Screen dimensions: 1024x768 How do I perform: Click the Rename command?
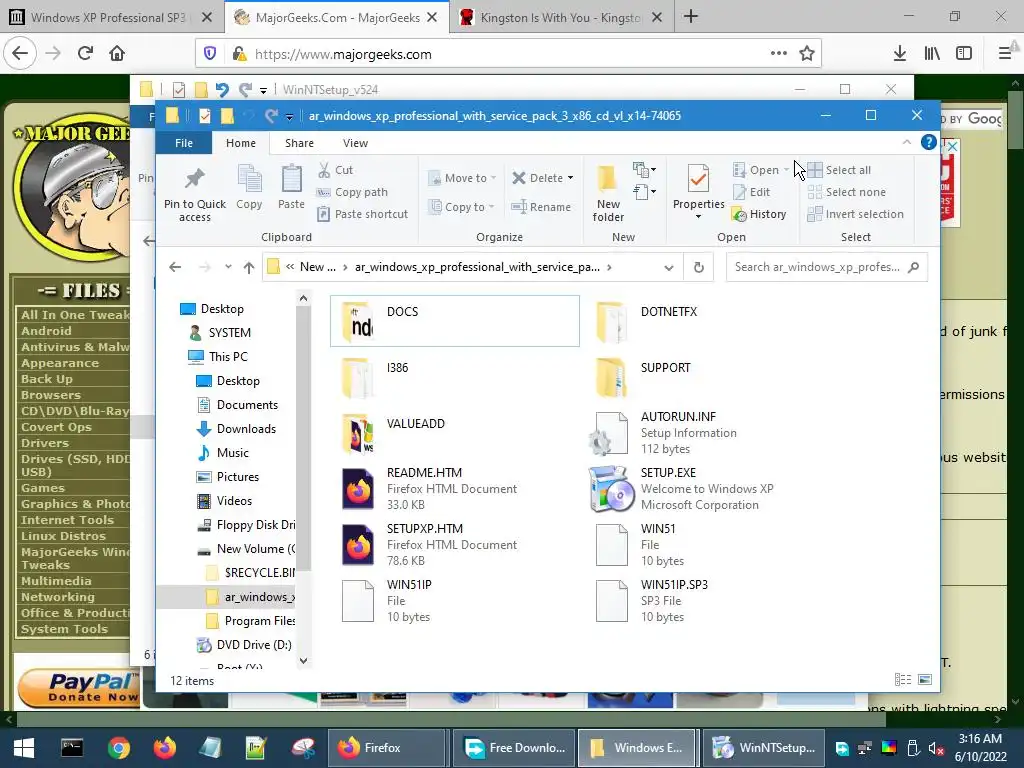pyautogui.click(x=541, y=207)
